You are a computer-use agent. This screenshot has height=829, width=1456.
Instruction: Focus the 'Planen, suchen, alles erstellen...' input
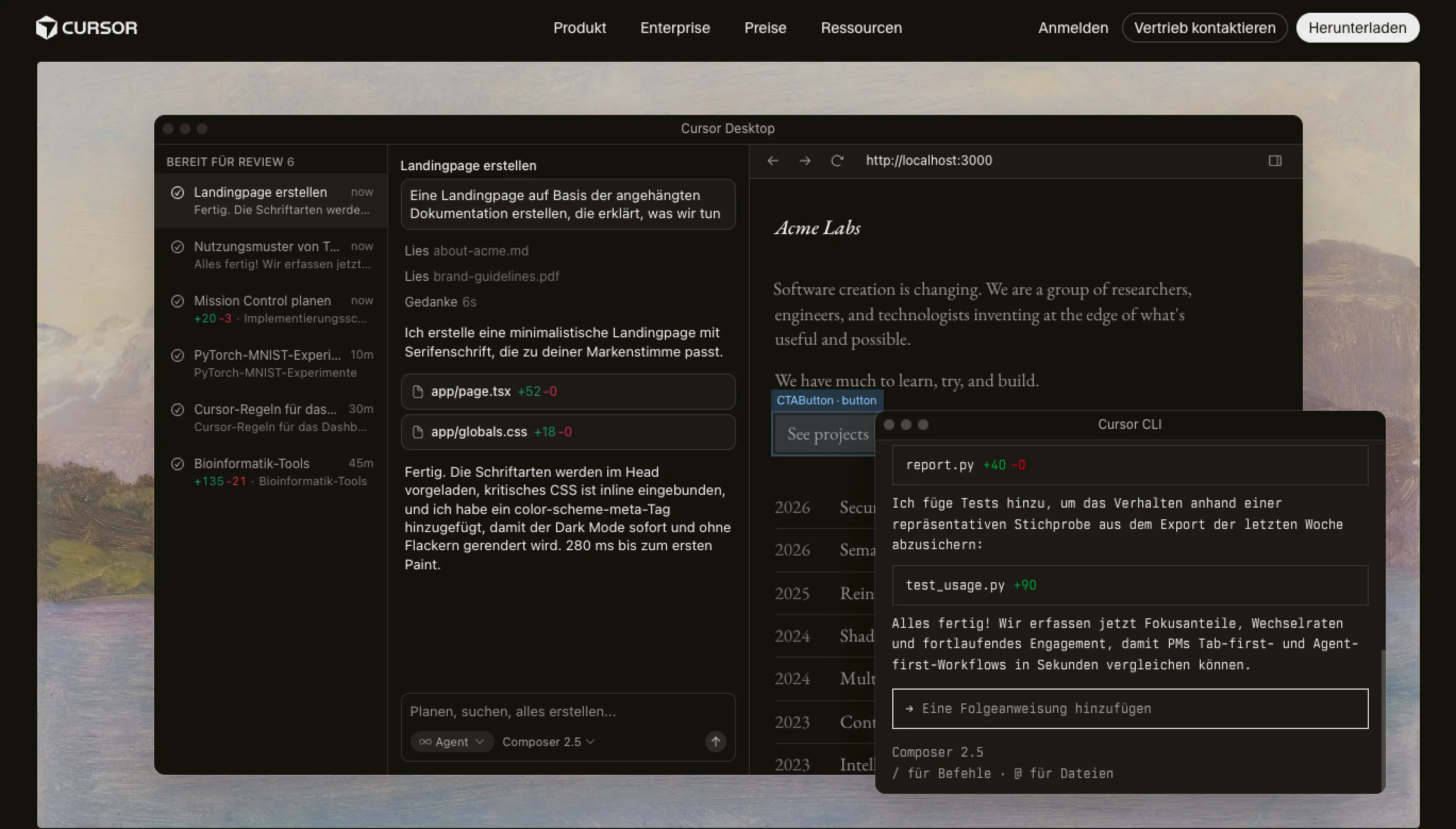pyautogui.click(x=568, y=711)
